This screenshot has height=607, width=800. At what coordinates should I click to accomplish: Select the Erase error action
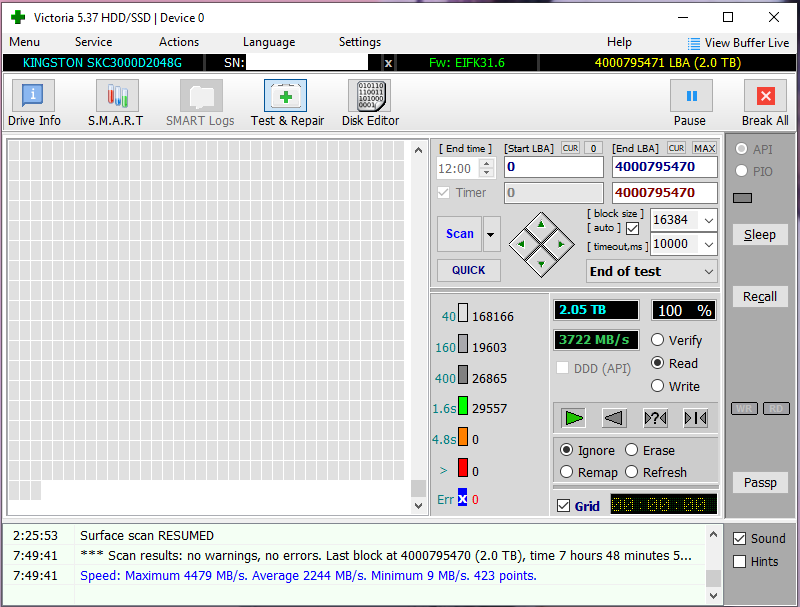click(632, 450)
